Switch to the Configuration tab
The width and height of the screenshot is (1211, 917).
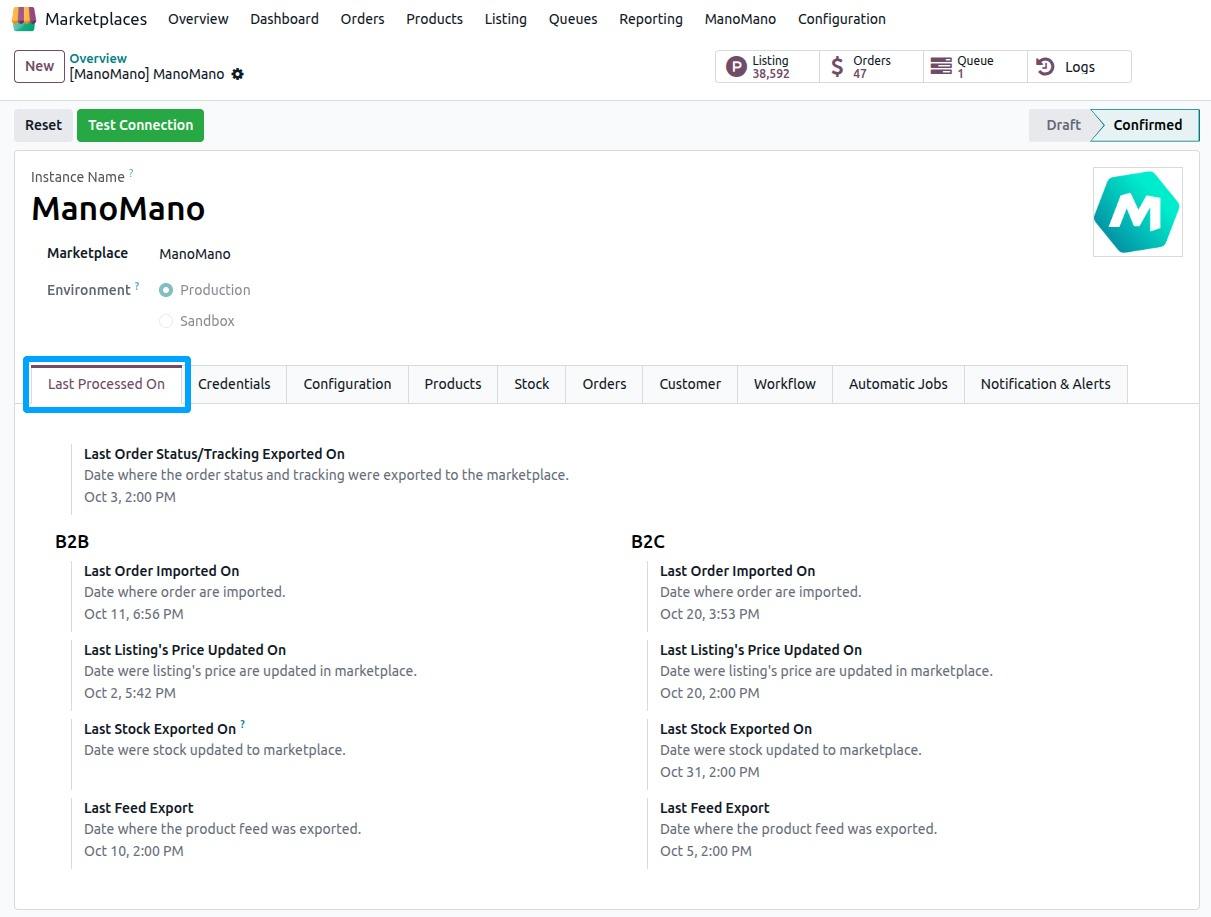(347, 384)
